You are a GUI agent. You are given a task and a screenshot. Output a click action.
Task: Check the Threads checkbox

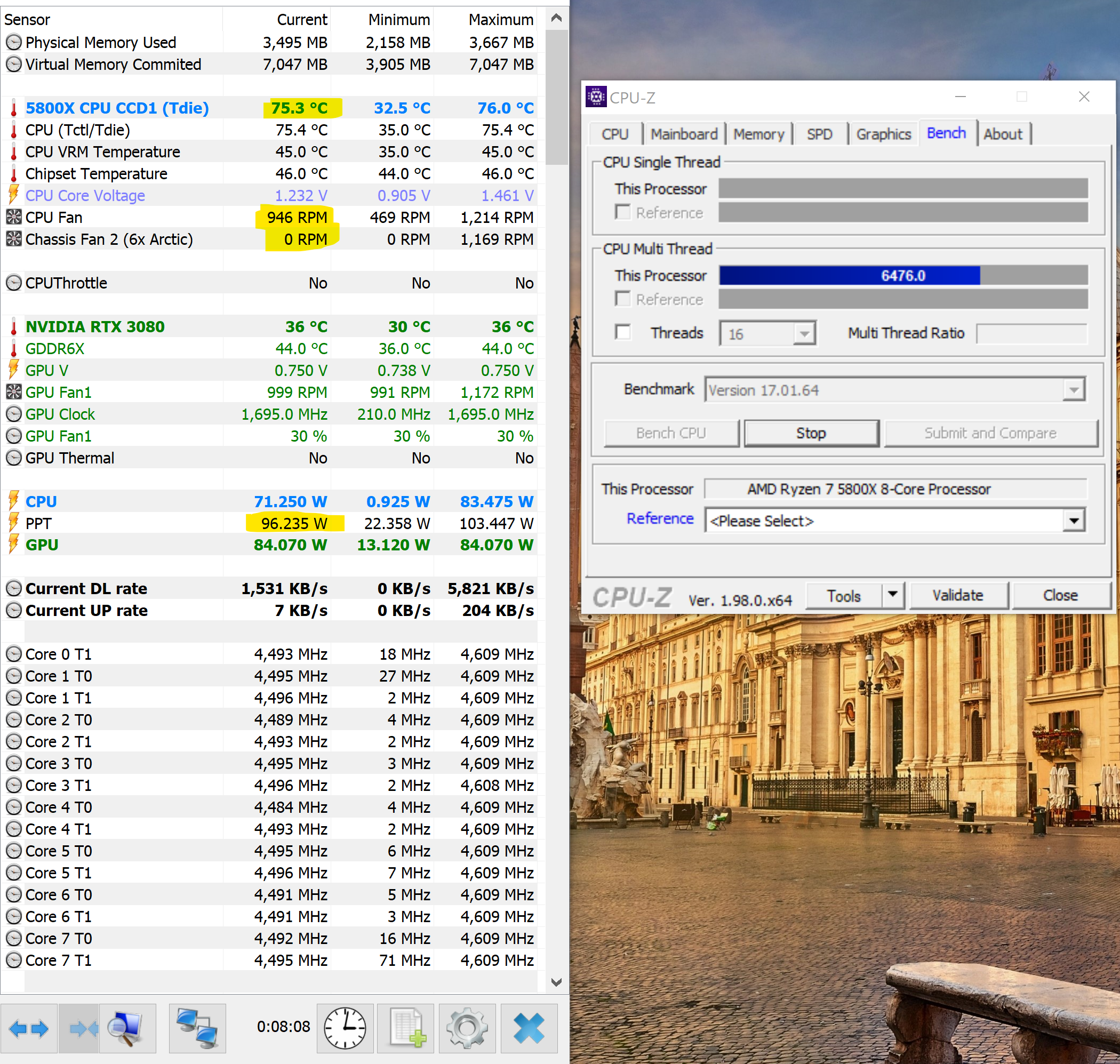coord(622,332)
